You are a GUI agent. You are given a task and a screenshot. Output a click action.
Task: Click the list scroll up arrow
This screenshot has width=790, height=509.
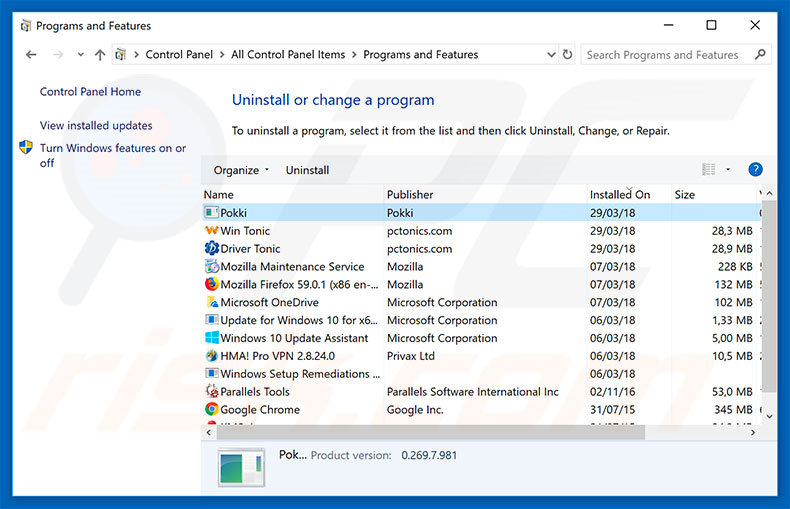point(769,194)
